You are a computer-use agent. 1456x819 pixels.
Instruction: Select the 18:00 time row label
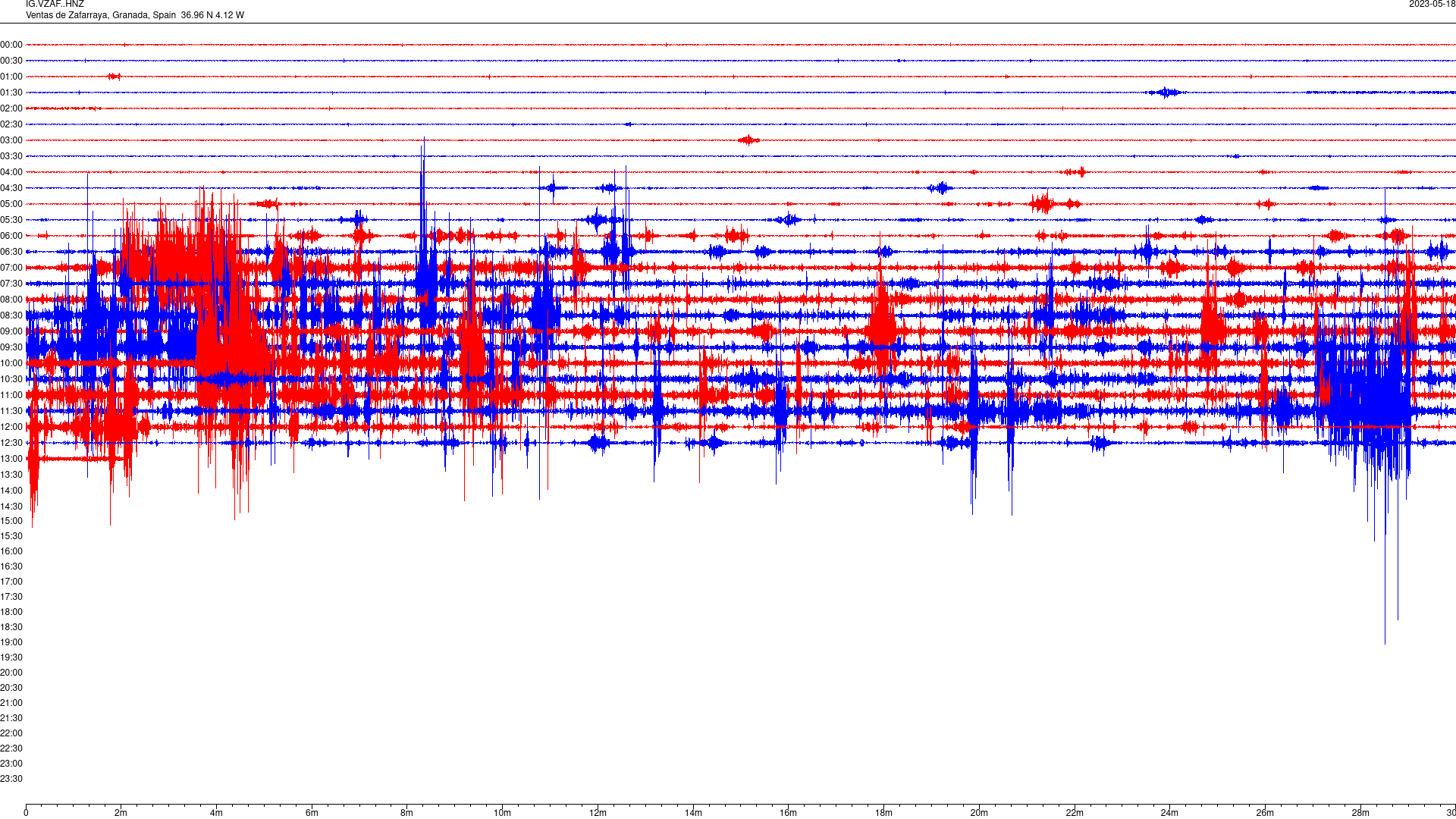(x=11, y=612)
